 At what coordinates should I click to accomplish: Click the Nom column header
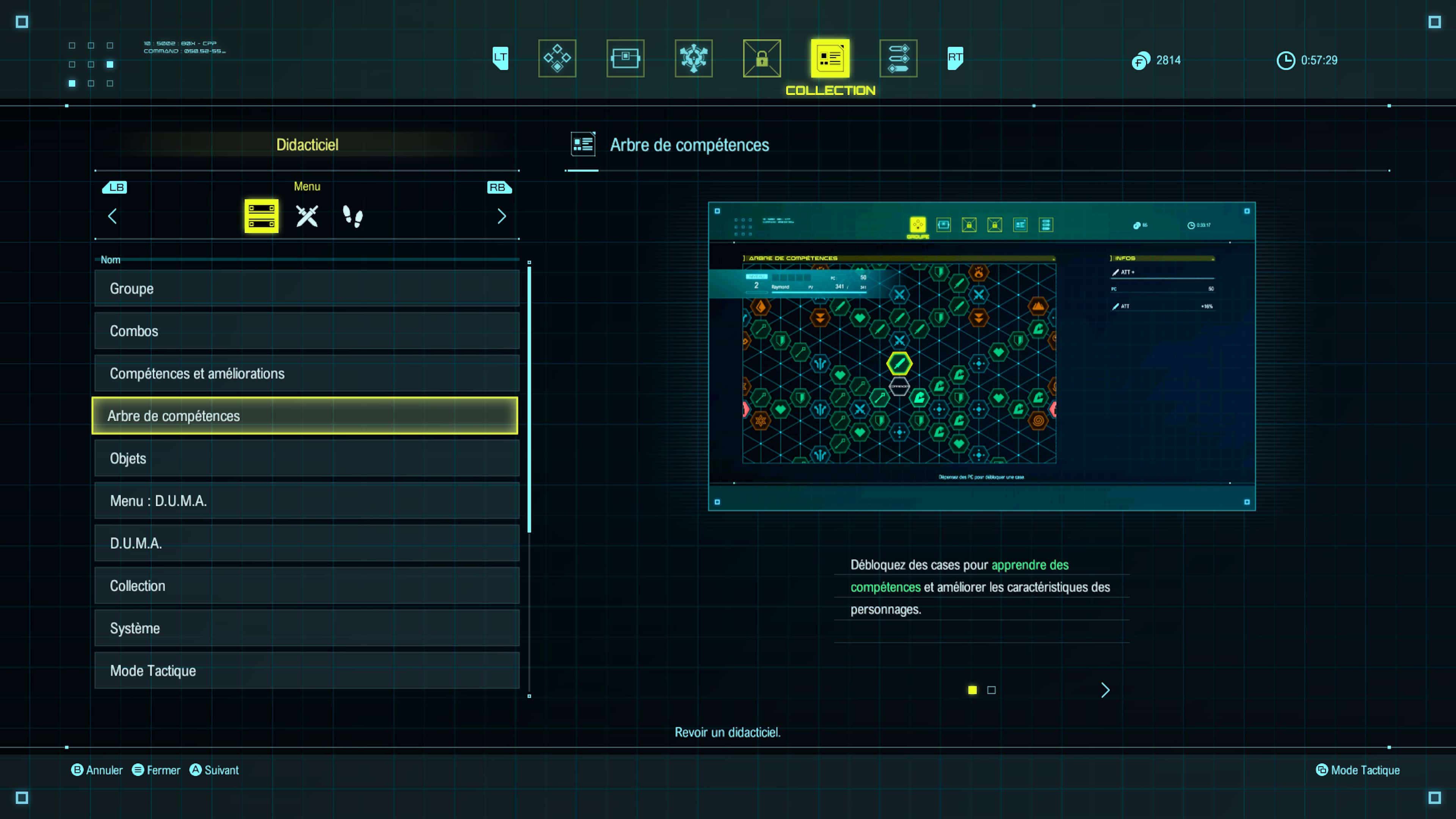(110, 259)
